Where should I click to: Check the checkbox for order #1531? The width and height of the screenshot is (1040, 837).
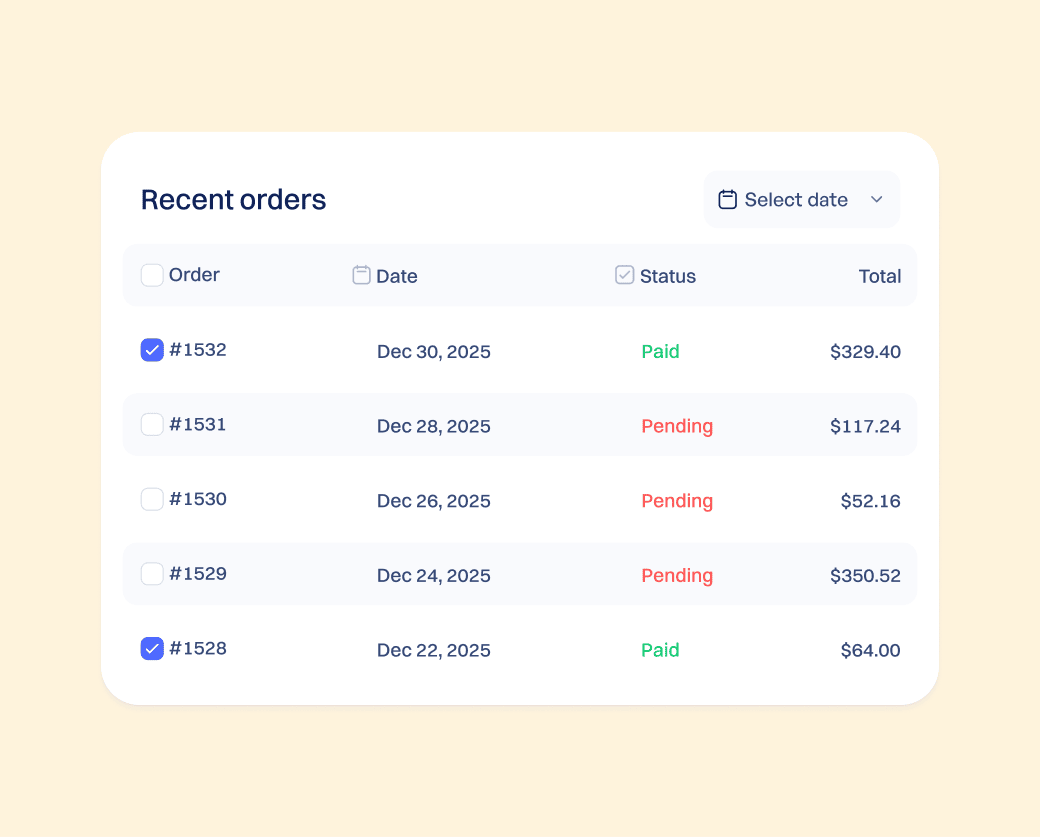[x=152, y=424]
